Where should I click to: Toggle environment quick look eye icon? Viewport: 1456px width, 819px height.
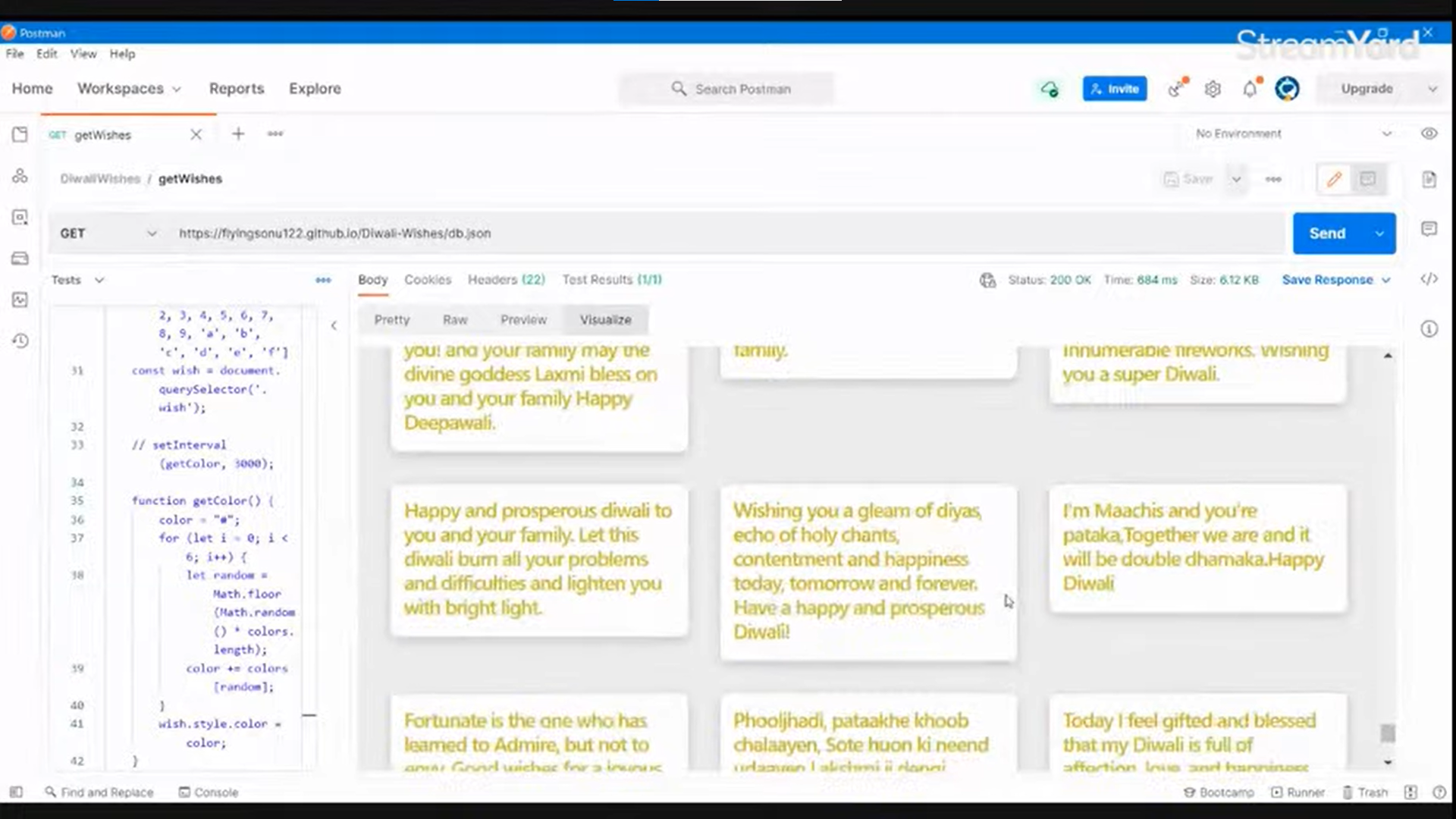(1429, 133)
